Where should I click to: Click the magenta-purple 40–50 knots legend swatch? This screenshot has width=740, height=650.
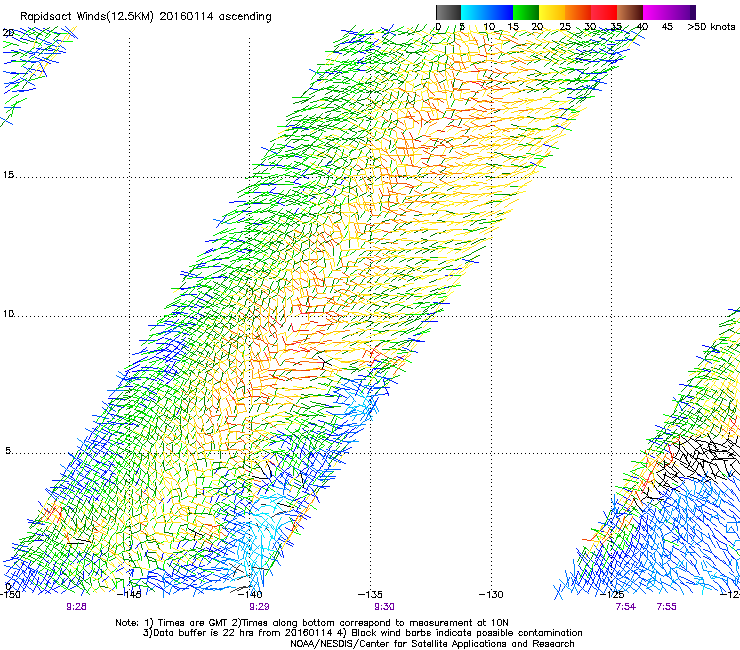(x=669, y=12)
